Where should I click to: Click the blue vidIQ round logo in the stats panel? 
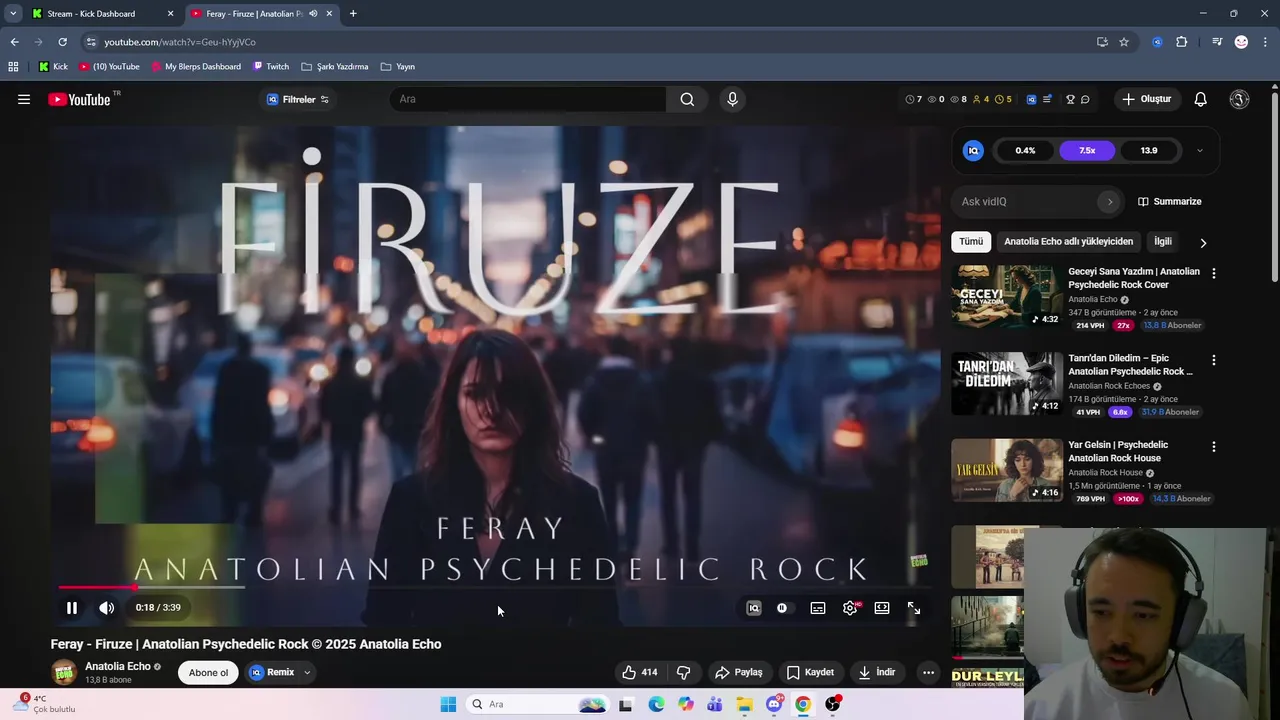pyautogui.click(x=973, y=151)
